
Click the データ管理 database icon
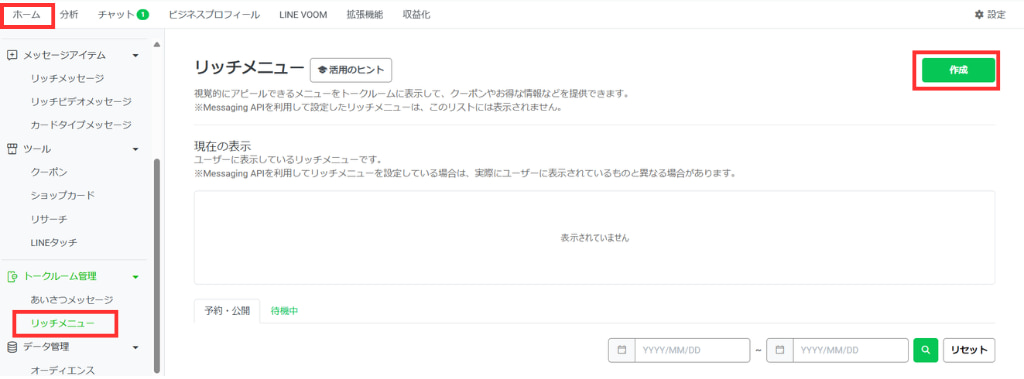point(12,347)
